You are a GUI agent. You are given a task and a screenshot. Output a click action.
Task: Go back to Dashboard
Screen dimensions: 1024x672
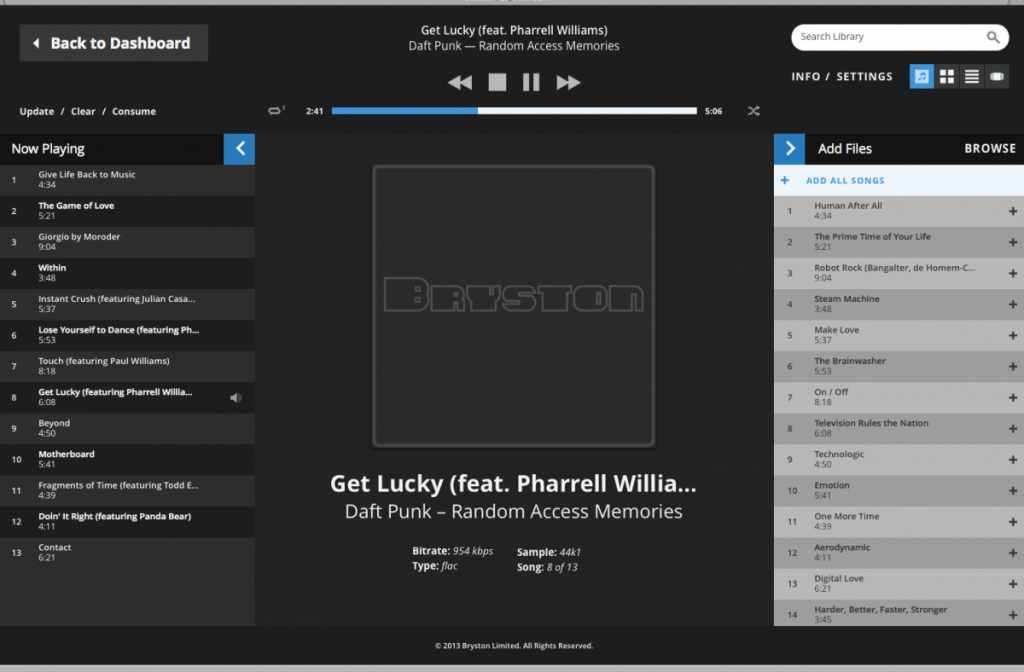114,43
